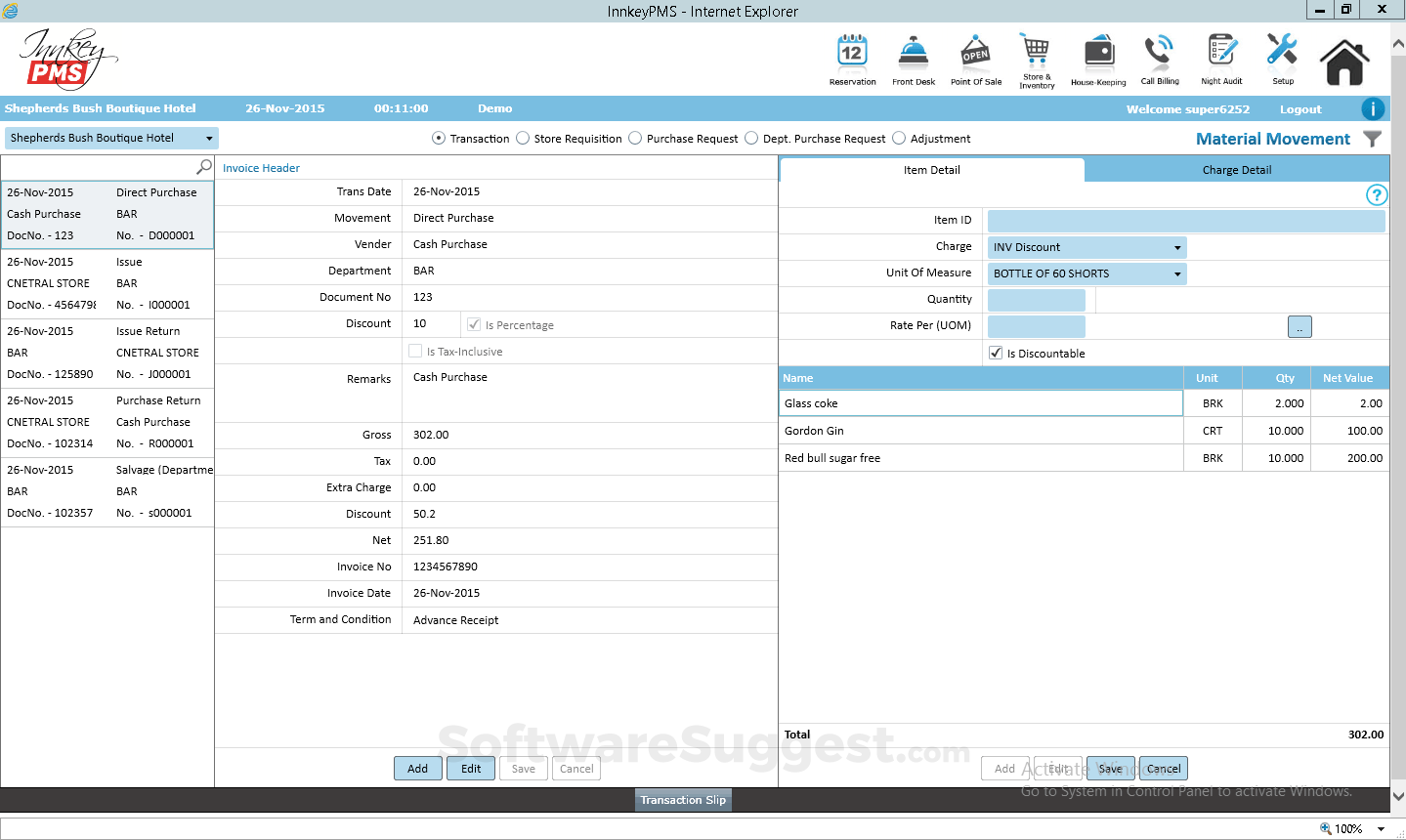Screen dimensions: 1406x840
Task: Open the Front Desk bell icon
Action: pos(914,52)
